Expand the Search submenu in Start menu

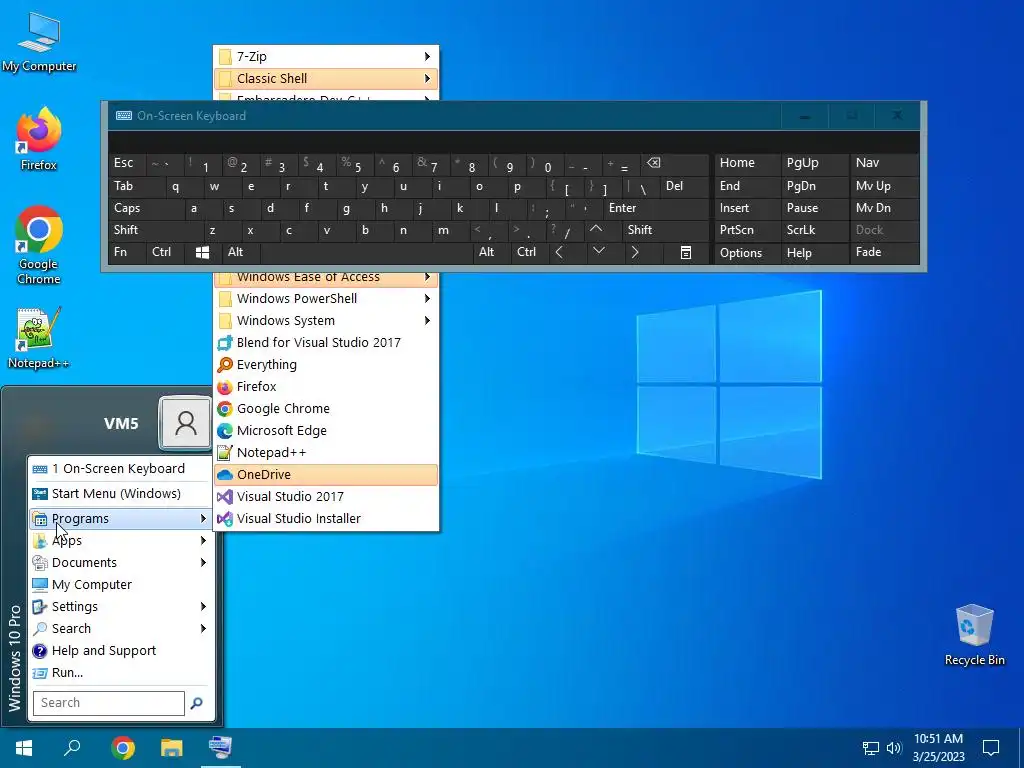(121, 629)
